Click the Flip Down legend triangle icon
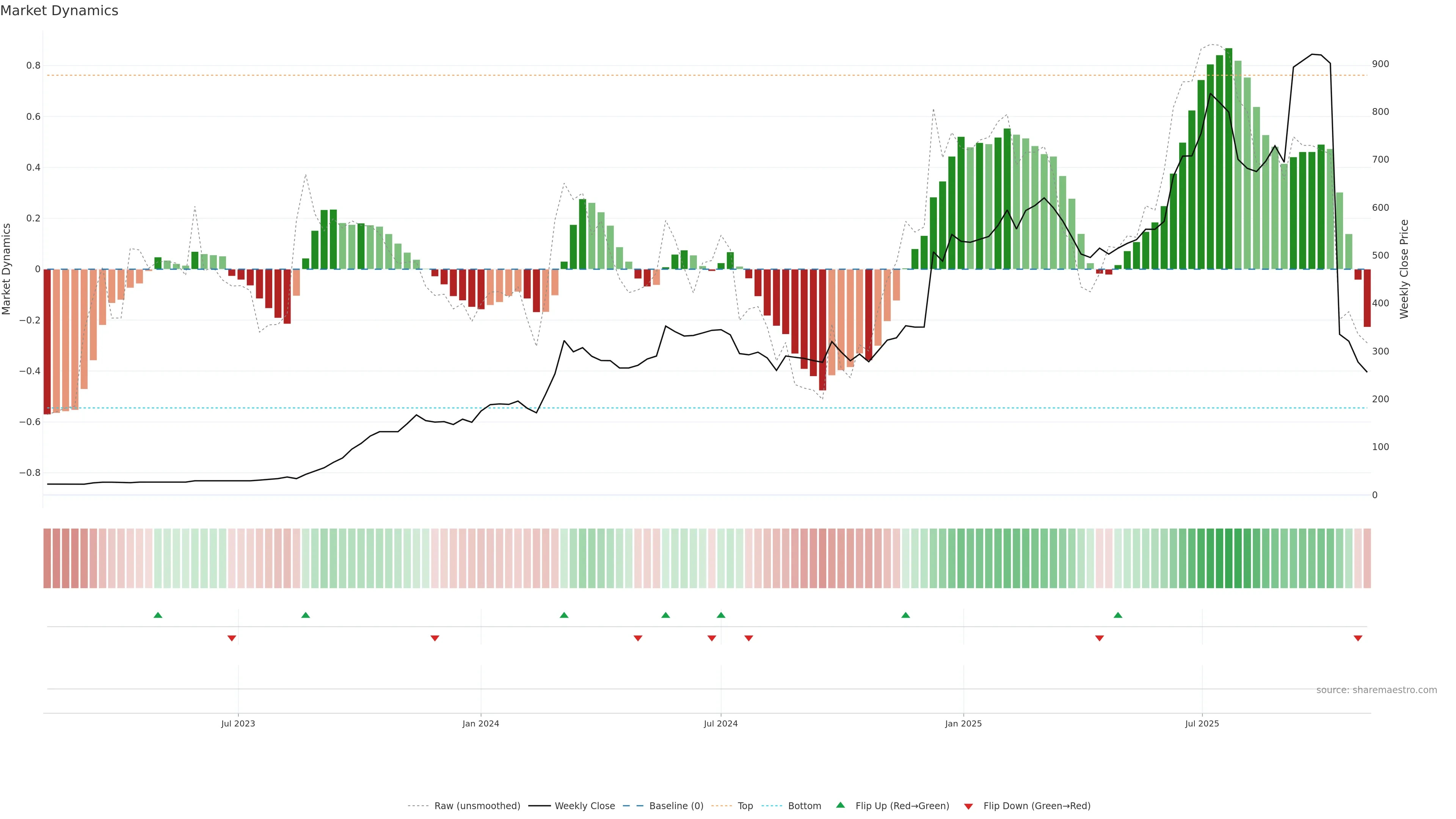Viewport: 1456px width, 819px height. coord(968,806)
